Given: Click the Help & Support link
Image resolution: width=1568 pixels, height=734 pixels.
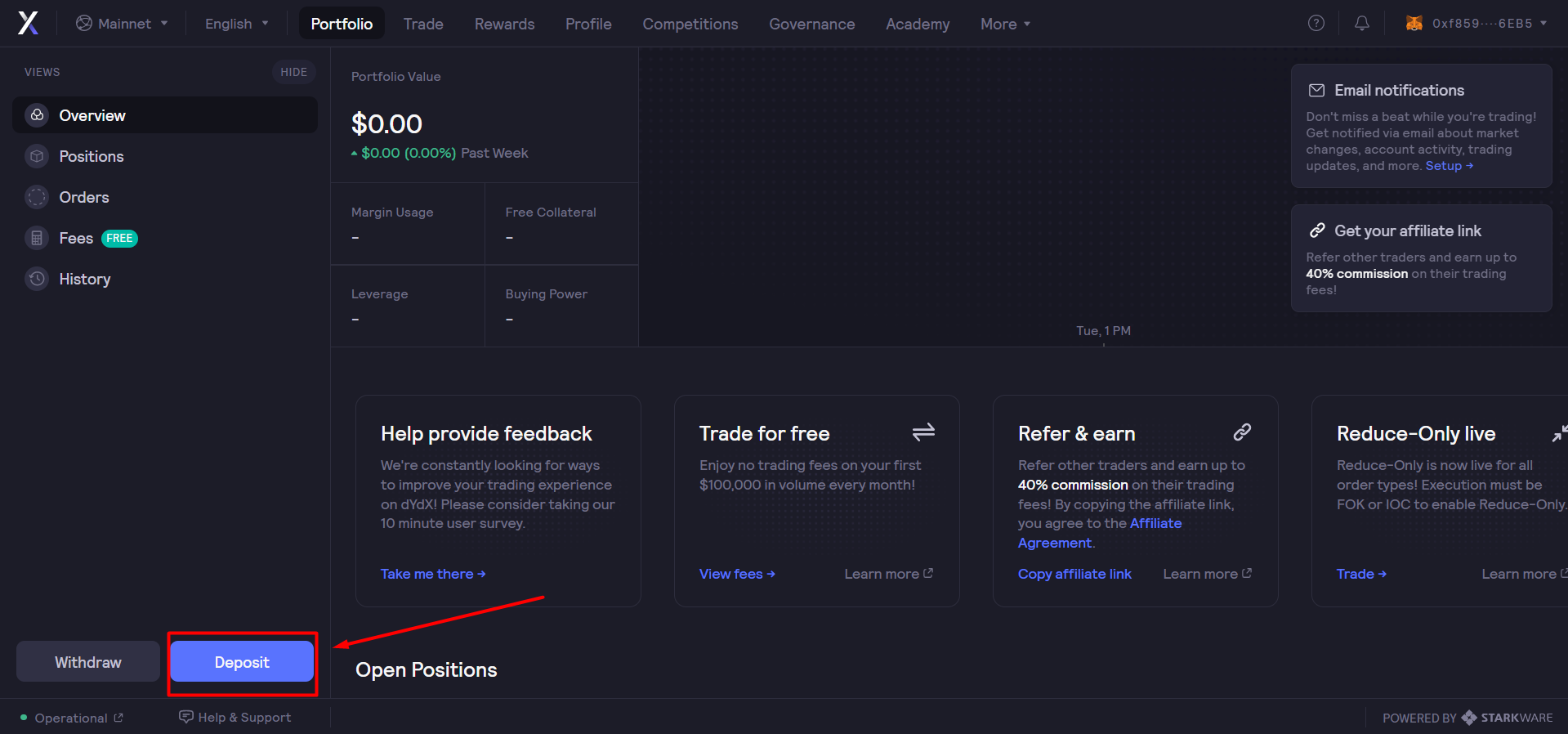Looking at the screenshot, I should coord(235,717).
